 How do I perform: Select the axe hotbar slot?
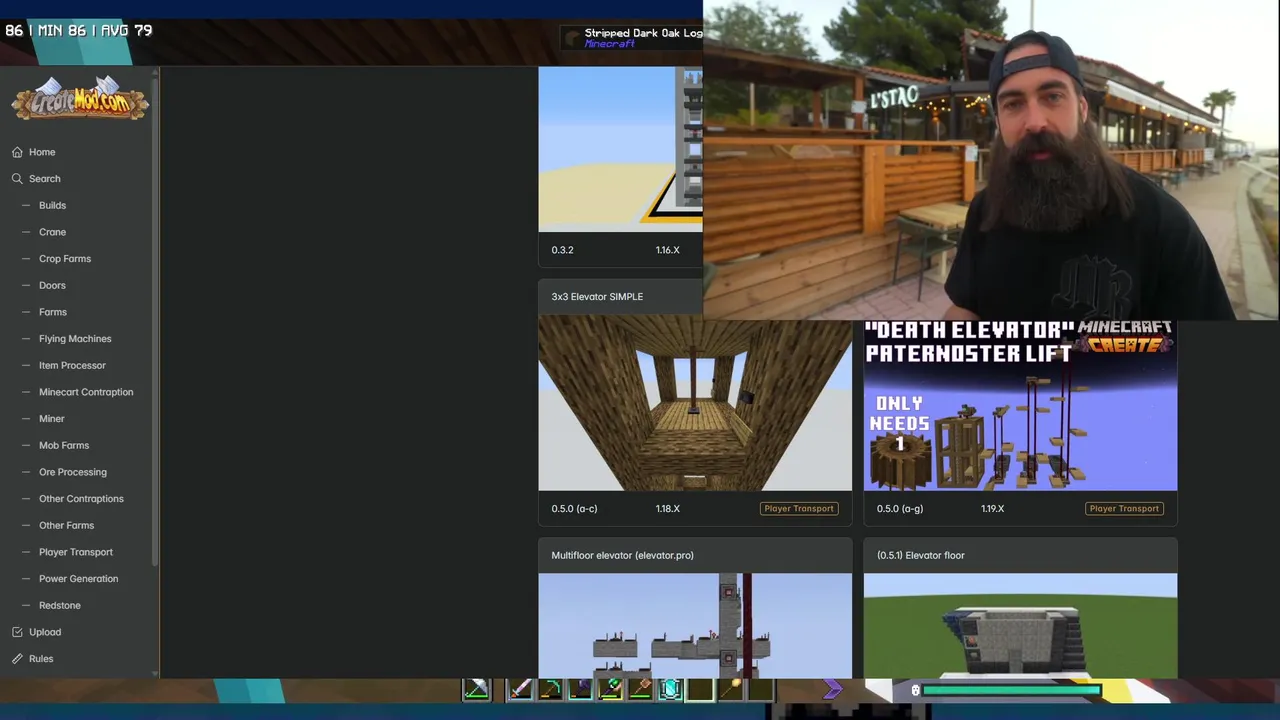click(580, 689)
